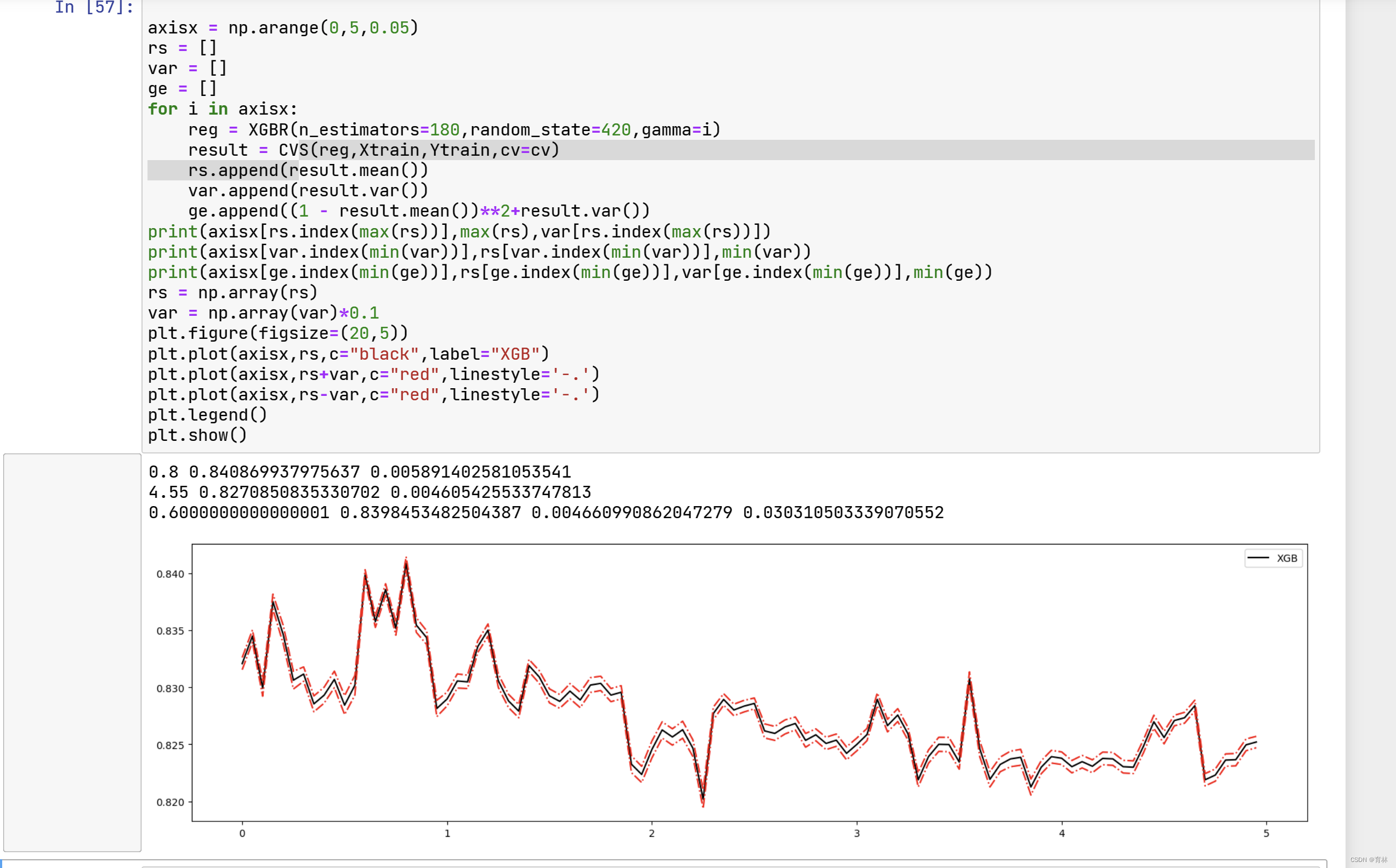Image resolution: width=1396 pixels, height=868 pixels.
Task: Click the second print statement with min(var)
Action: click(479, 252)
